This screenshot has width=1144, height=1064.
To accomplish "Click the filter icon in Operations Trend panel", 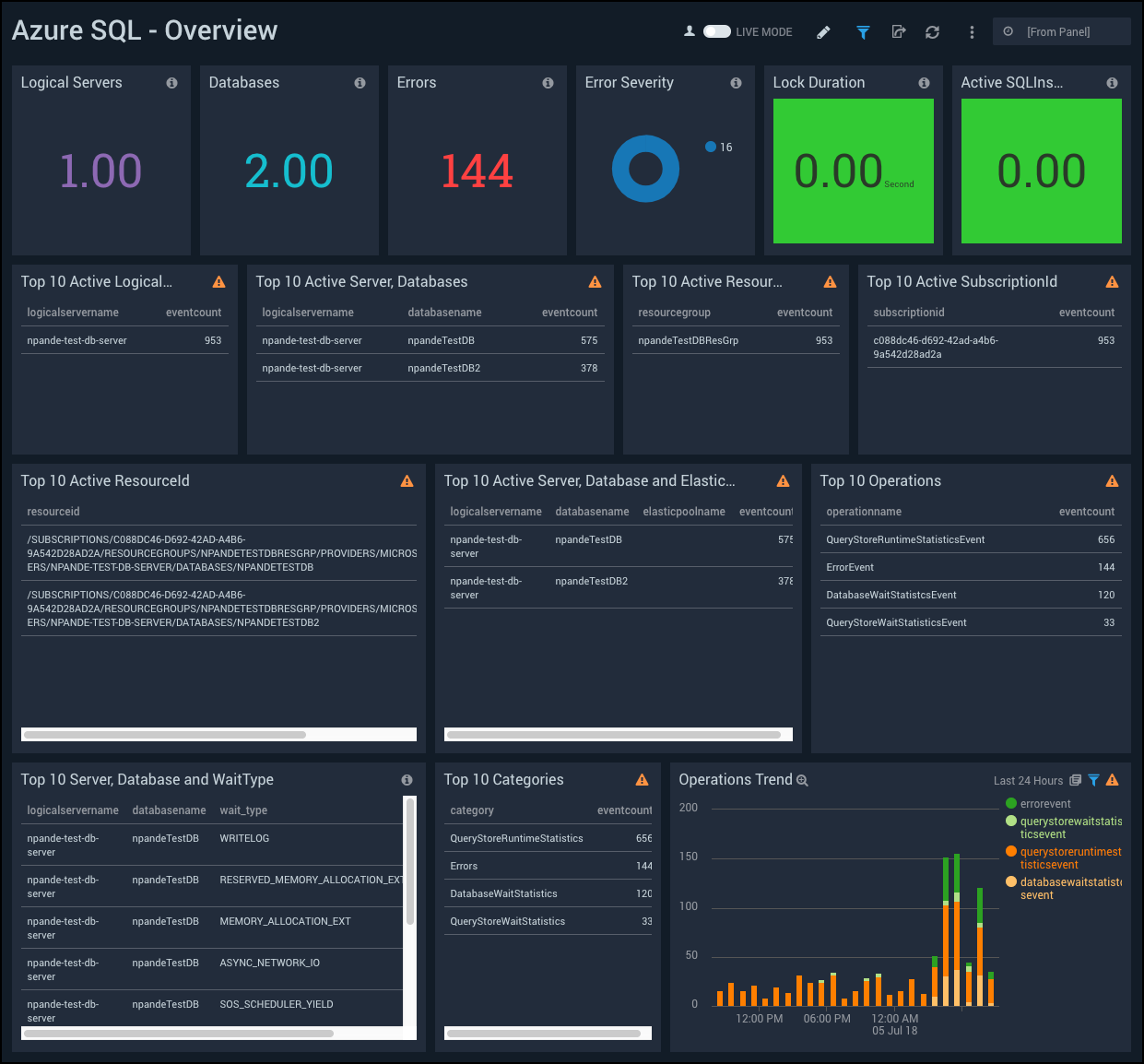I will (1093, 780).
